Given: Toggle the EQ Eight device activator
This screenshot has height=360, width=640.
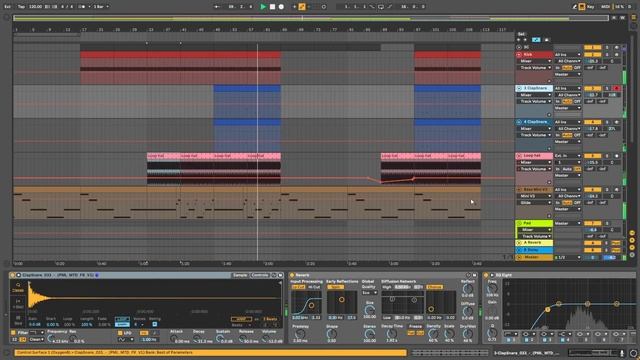Looking at the screenshot, I should tap(486, 276).
